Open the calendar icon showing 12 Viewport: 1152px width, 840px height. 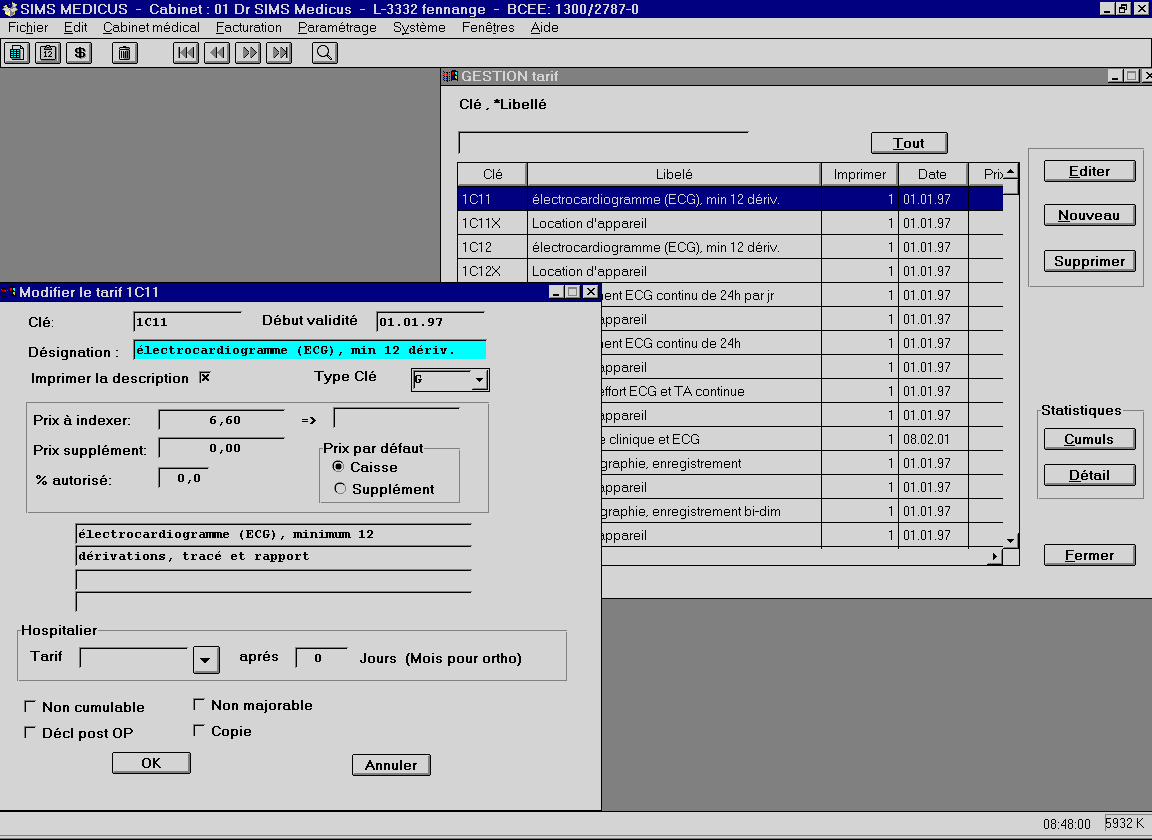48,53
